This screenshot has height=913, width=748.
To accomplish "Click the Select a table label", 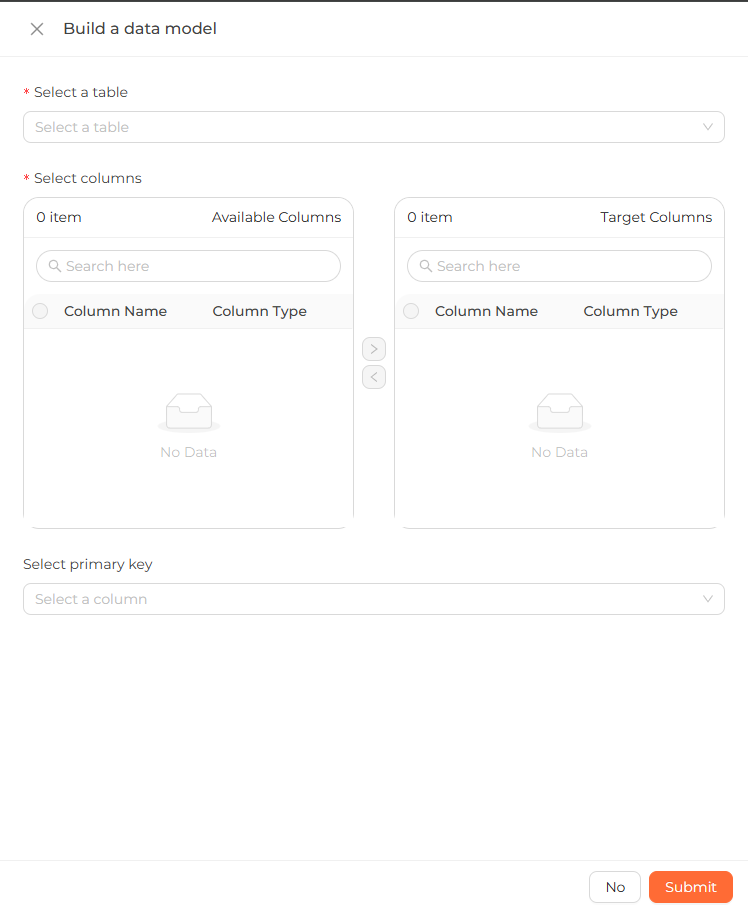I will pos(81,92).
